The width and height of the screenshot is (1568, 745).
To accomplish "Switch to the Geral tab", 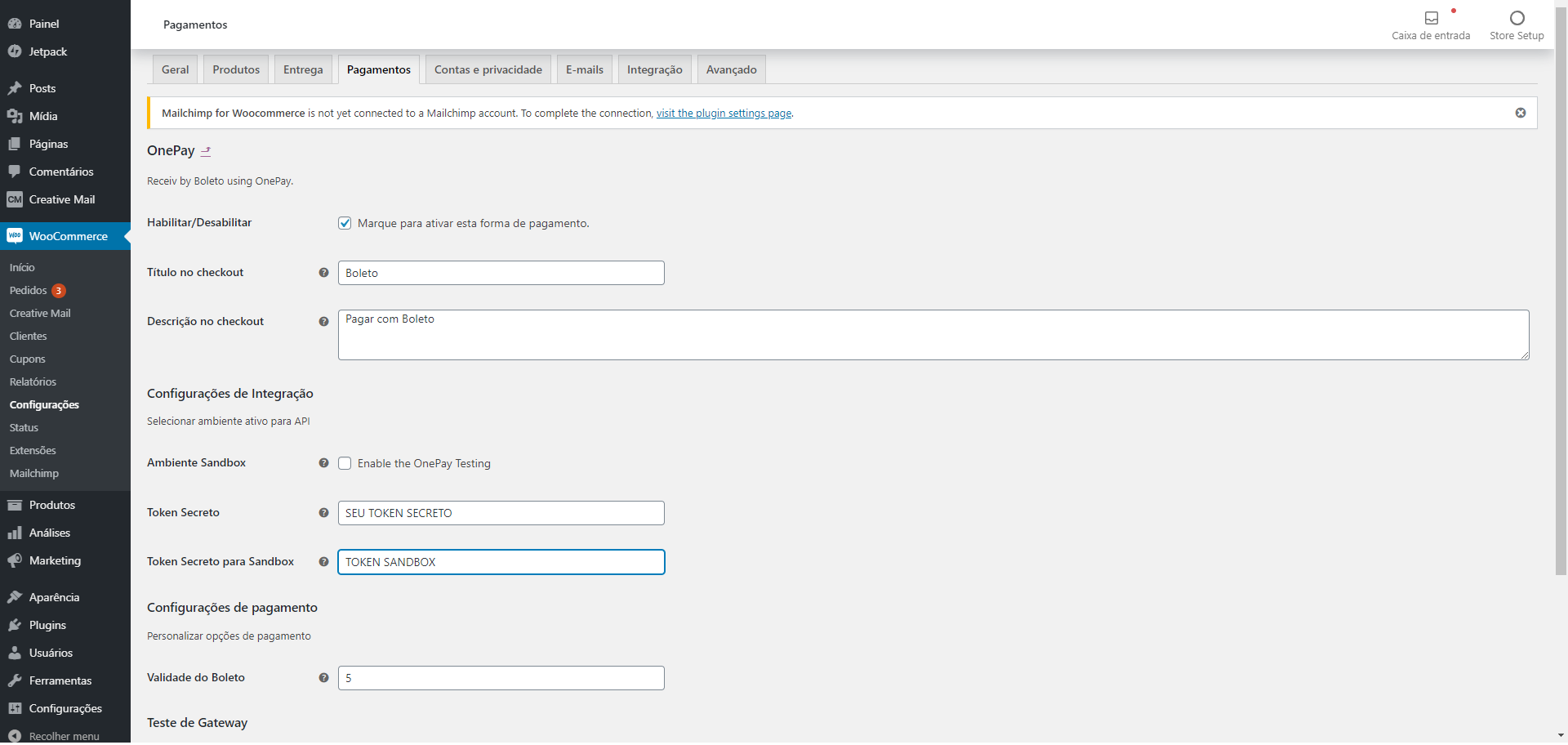I will 176,69.
